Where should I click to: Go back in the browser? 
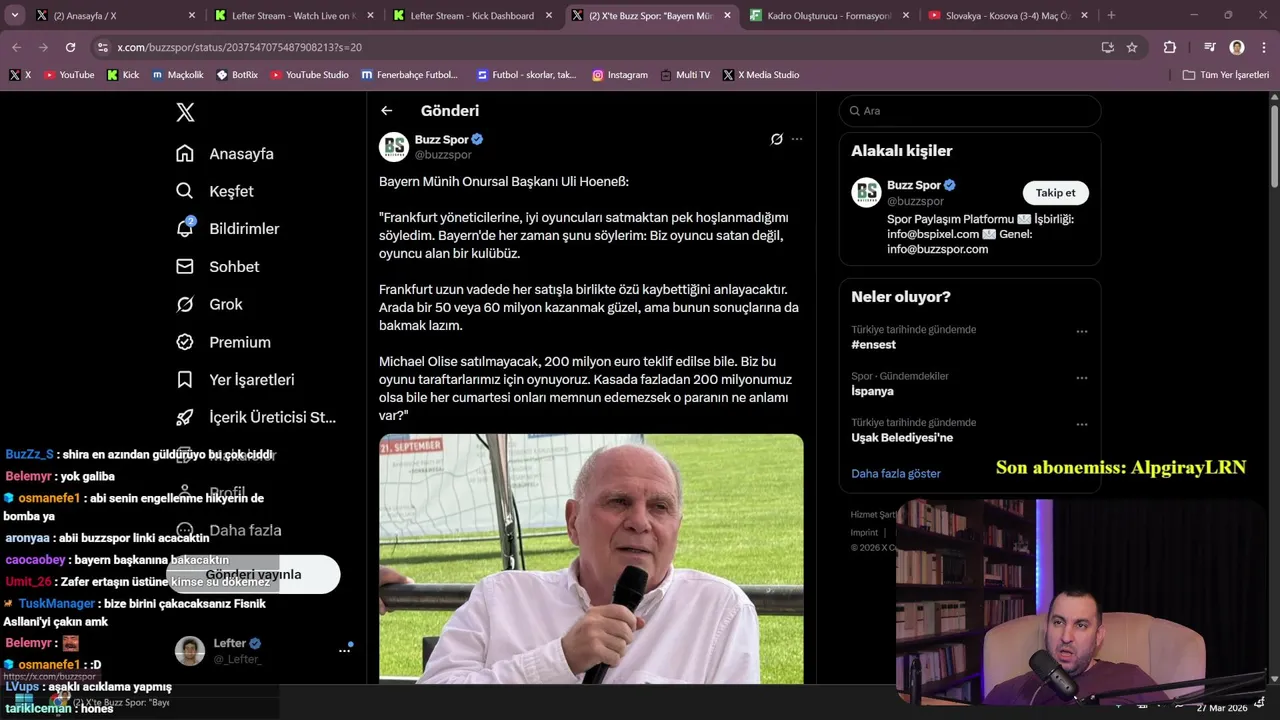pos(17,47)
